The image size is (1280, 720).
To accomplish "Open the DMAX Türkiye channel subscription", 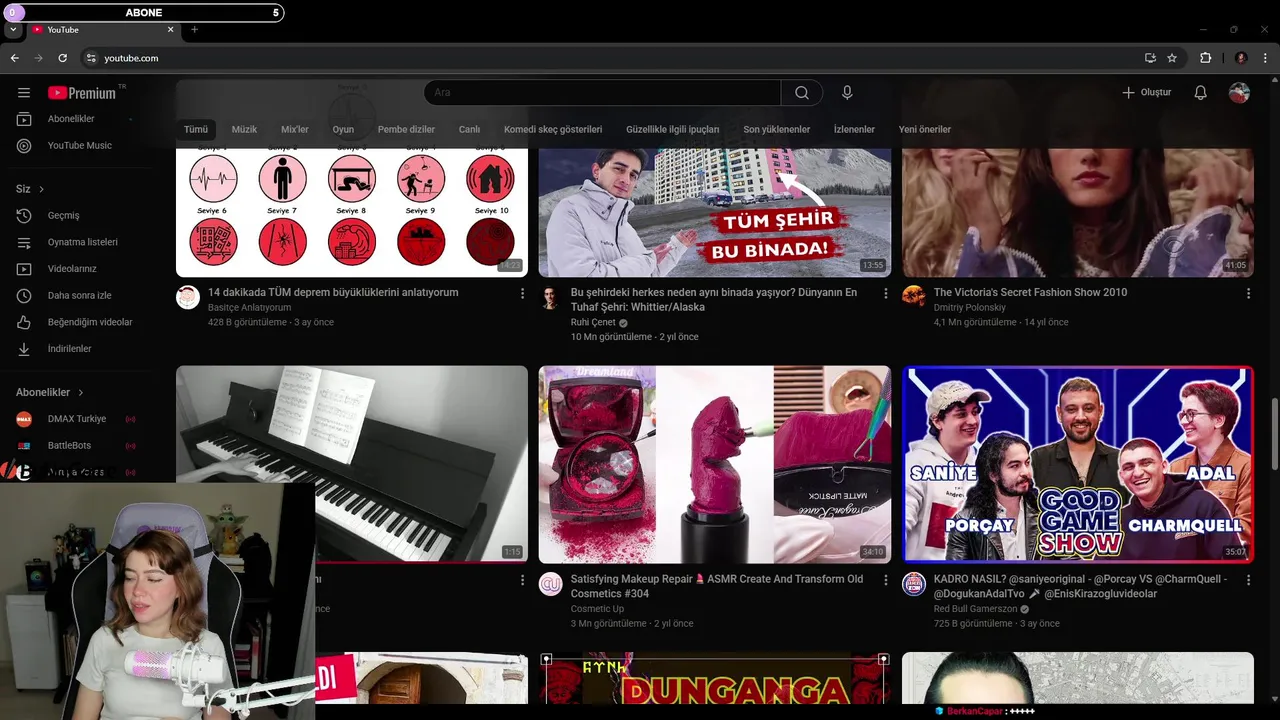I will 77,419.
